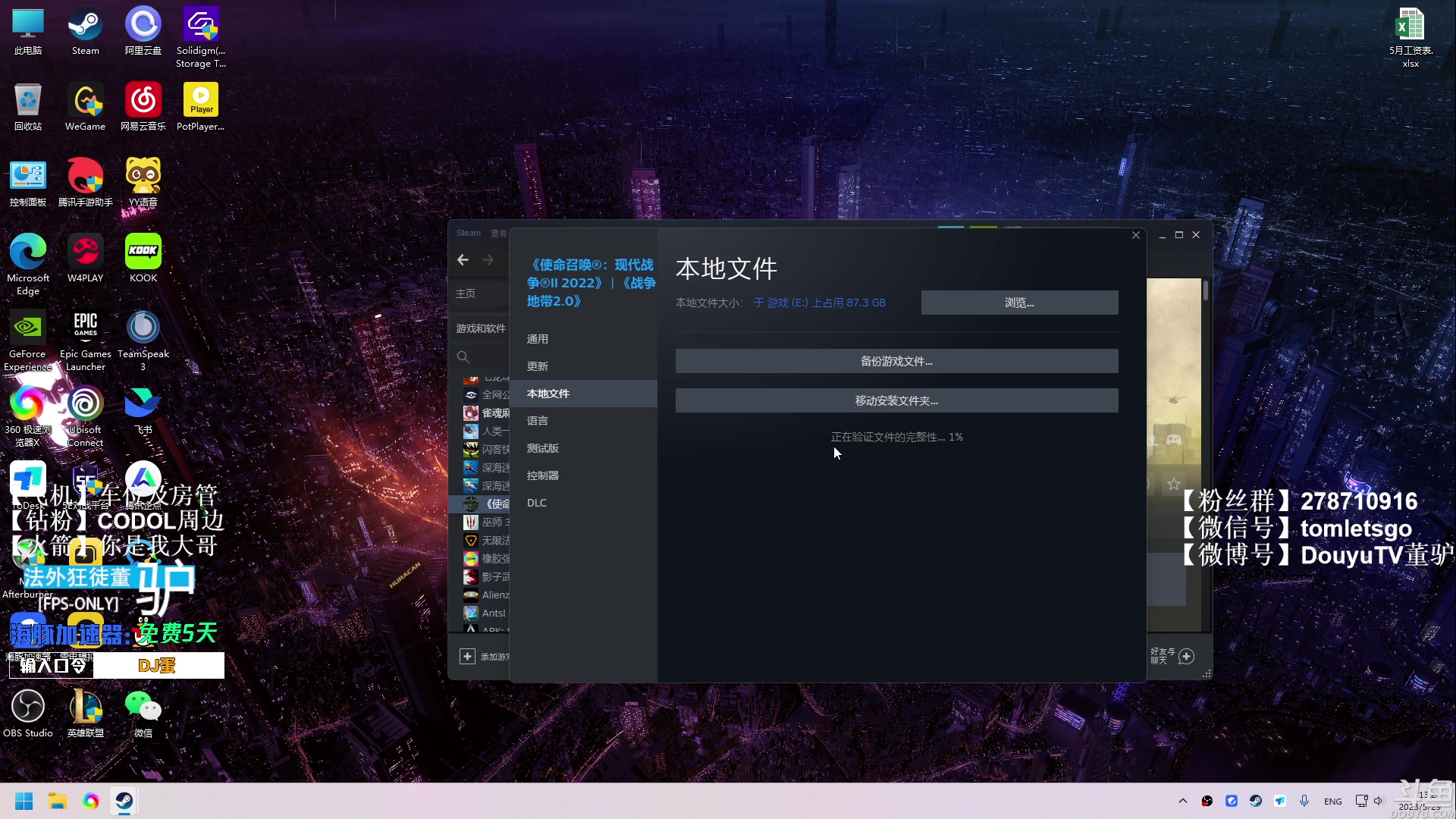This screenshot has height=819, width=1456.
Task: Select the 无限法 game in library list
Action: [486, 541]
